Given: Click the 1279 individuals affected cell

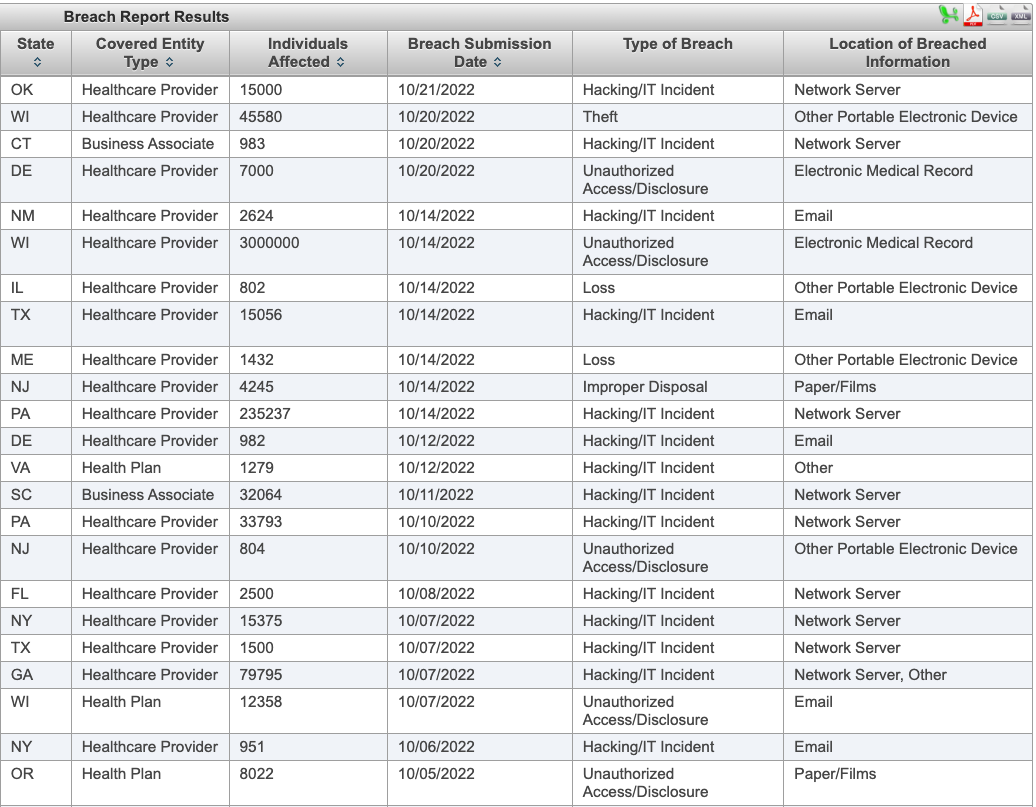Looking at the screenshot, I should pos(309,469).
